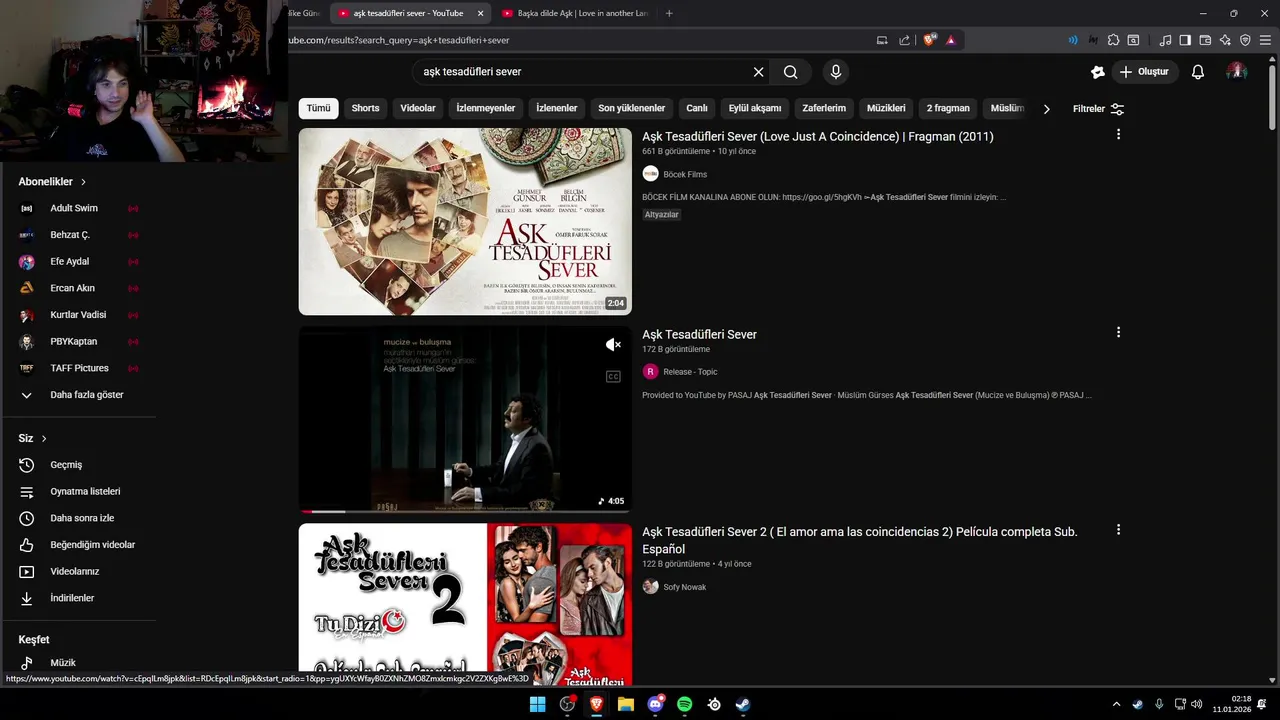Click the magnifier search button

click(791, 72)
